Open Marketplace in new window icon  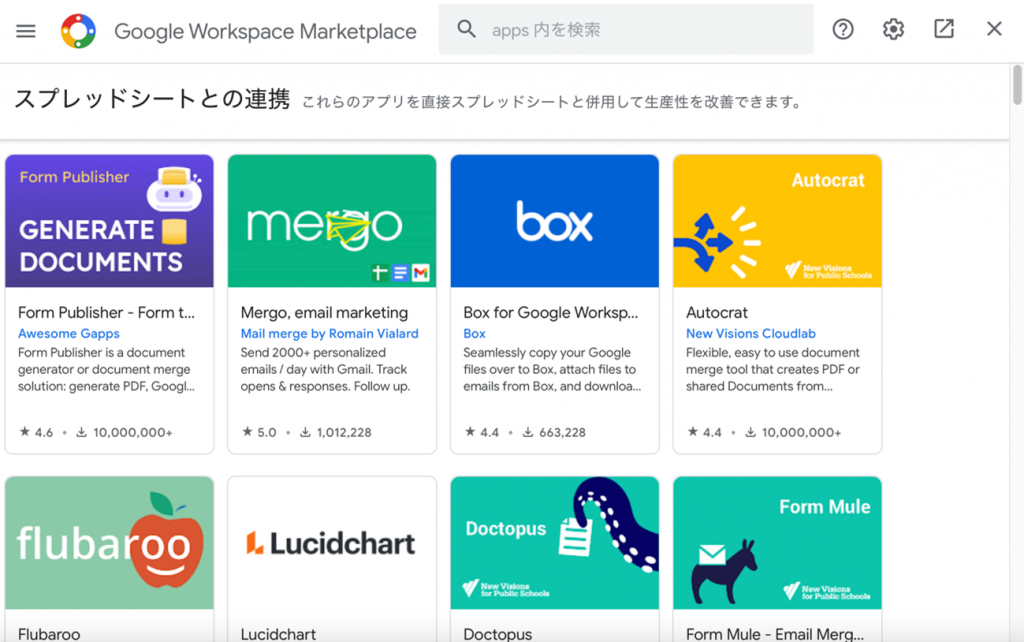944,29
